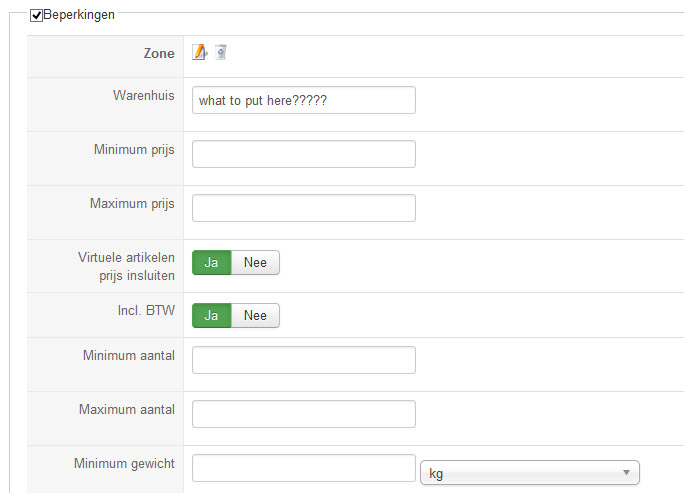Click the Warenhuis field label
Image resolution: width=684 pixels, height=493 pixels.
coord(144,96)
